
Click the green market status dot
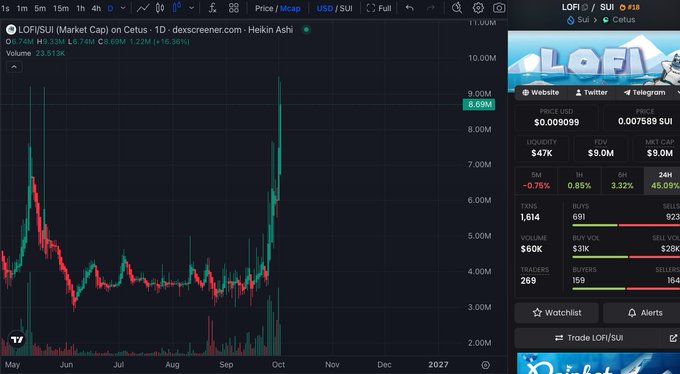click(307, 30)
